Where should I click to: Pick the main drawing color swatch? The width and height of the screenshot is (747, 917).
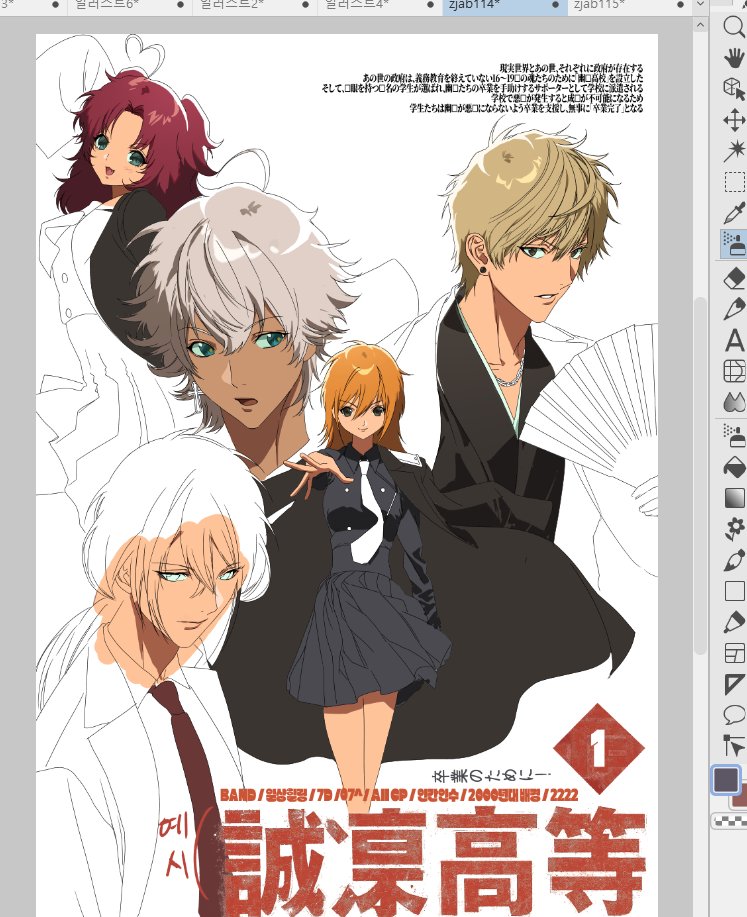pos(725,780)
